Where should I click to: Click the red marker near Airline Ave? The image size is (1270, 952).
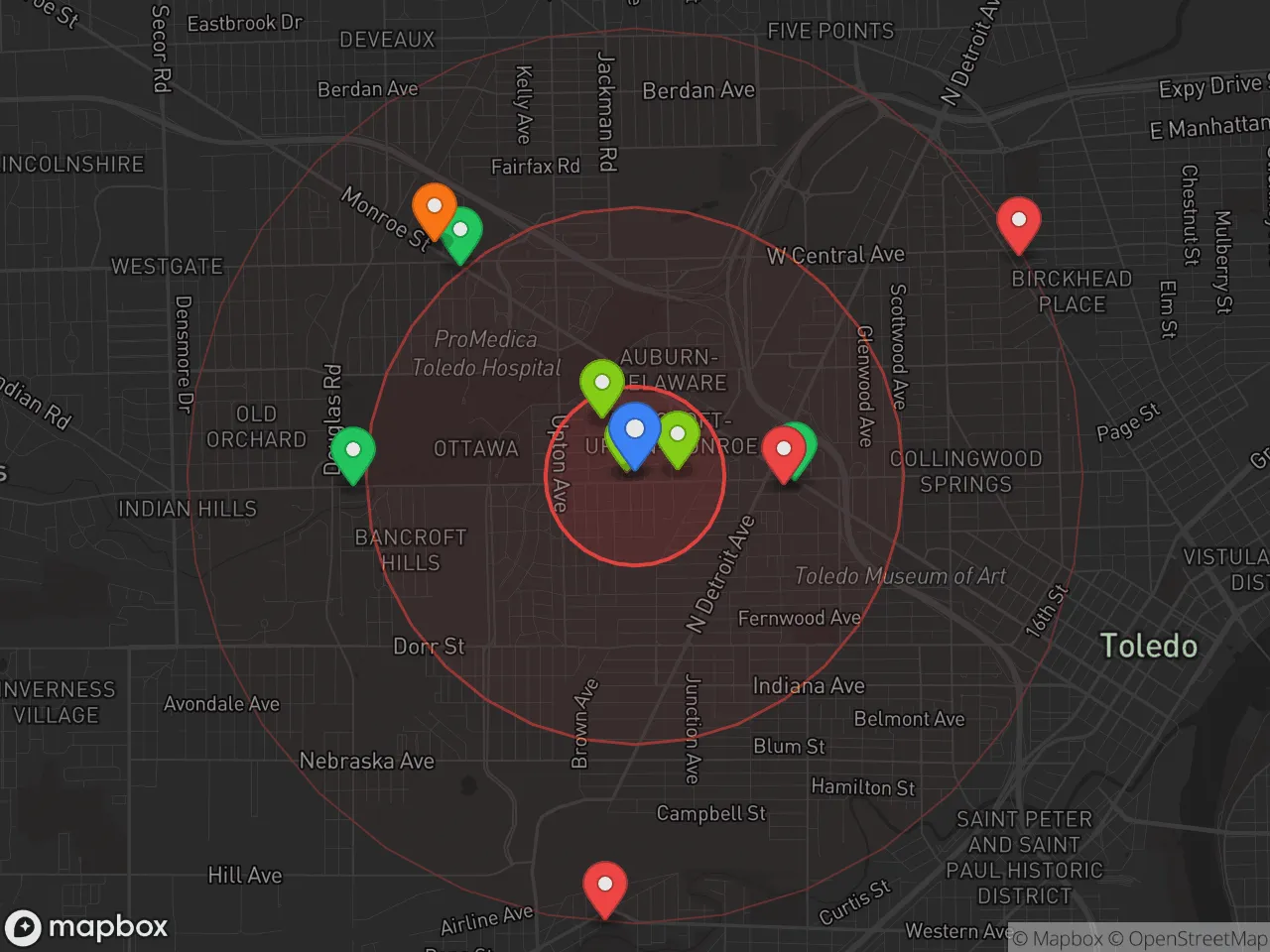604,886
